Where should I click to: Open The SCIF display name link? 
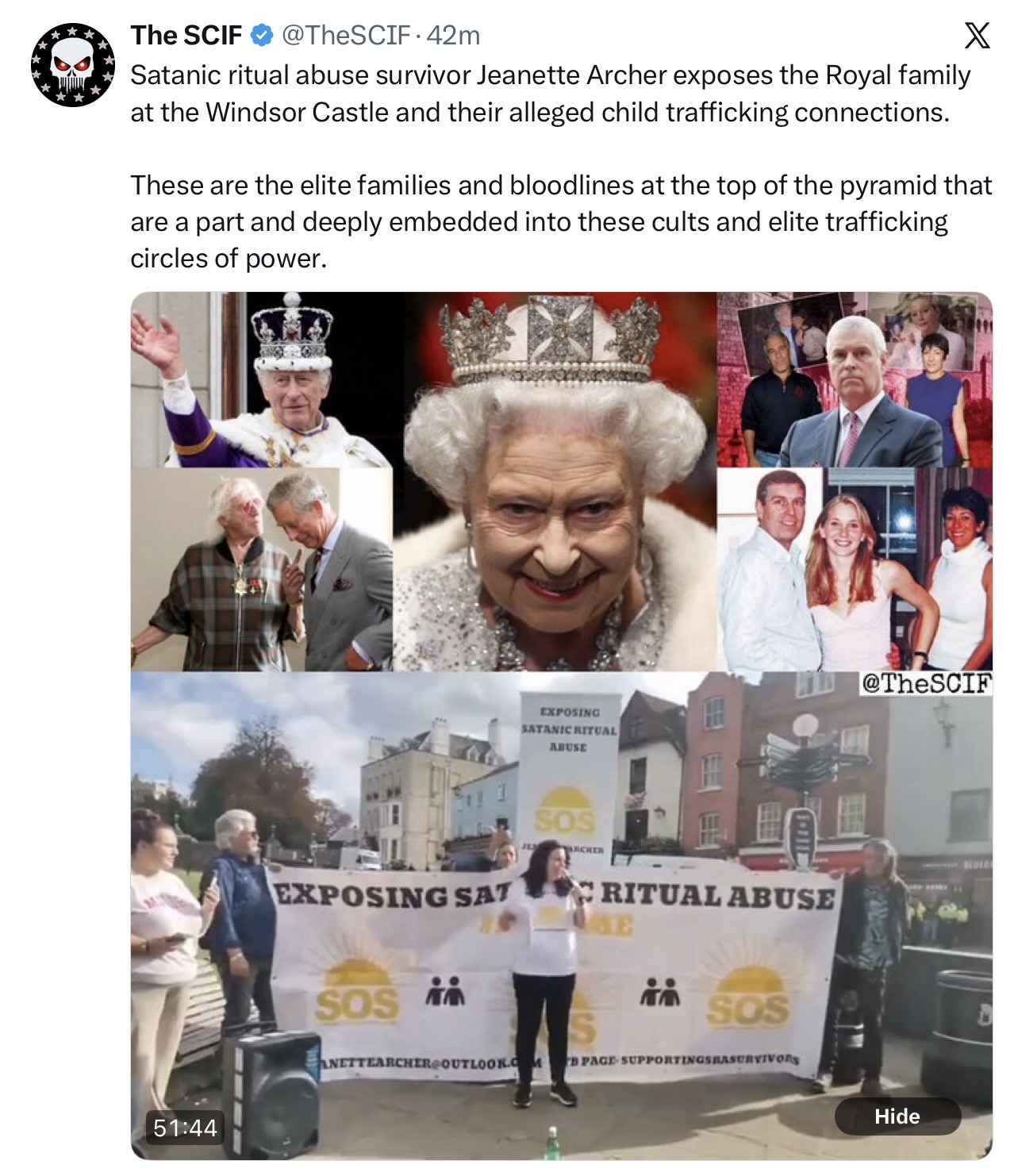tap(186, 35)
